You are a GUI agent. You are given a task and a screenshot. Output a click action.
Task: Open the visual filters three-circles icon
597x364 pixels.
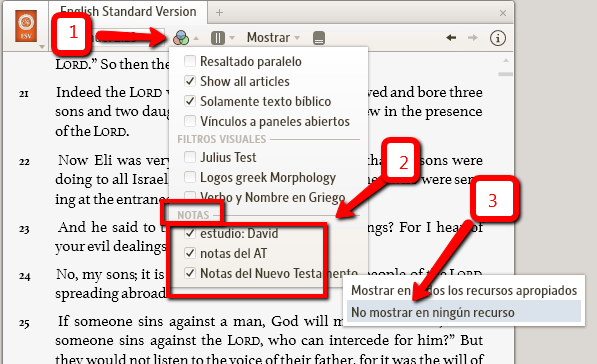181,38
